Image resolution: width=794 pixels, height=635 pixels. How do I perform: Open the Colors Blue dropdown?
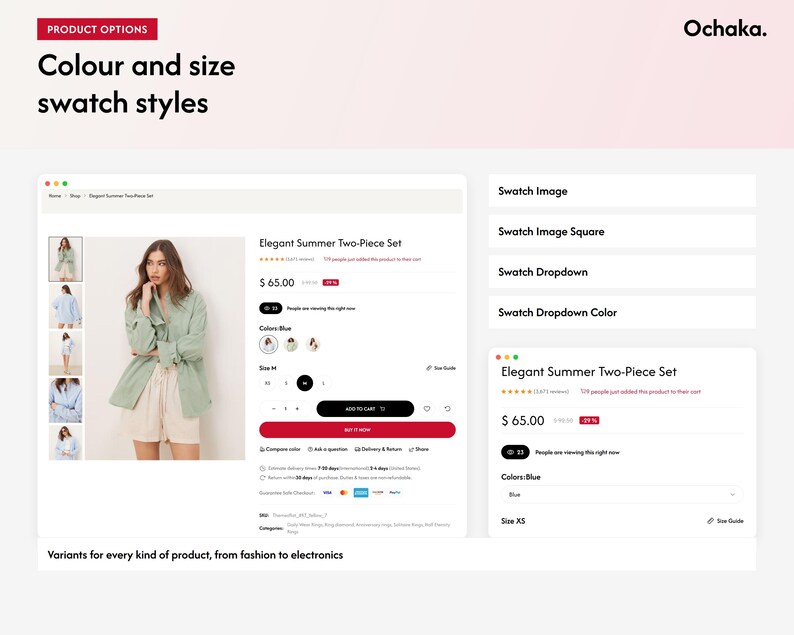[622, 494]
